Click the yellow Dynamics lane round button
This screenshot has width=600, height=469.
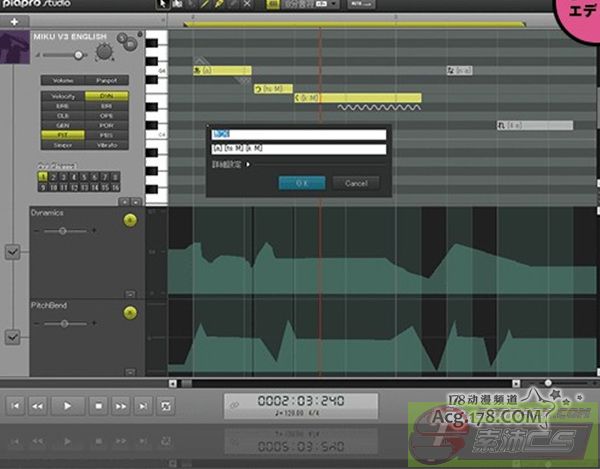tap(130, 219)
